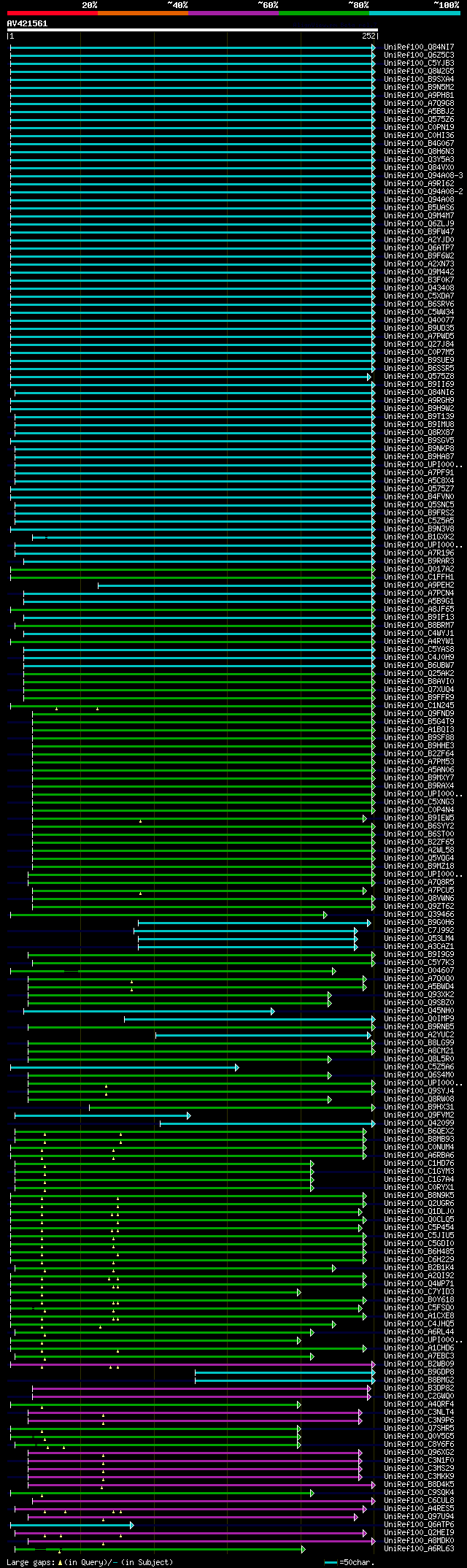Click label UniRef100_Q45NH0

pyautogui.click(x=419, y=1010)
